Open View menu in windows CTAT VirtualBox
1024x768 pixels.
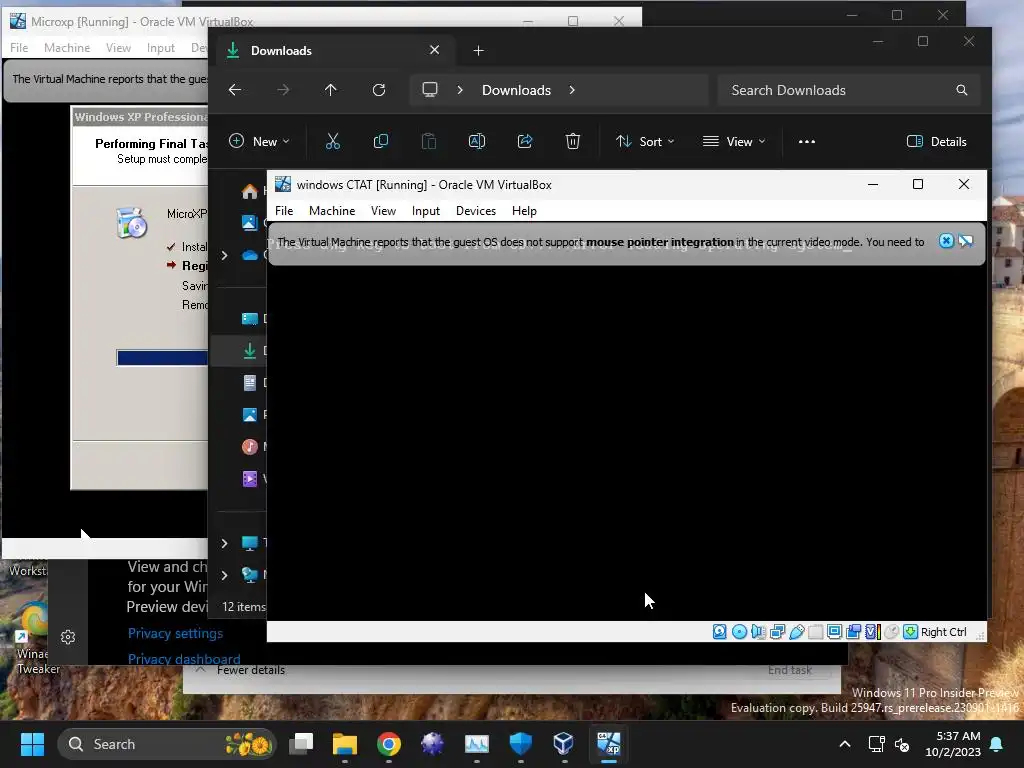pyautogui.click(x=383, y=210)
